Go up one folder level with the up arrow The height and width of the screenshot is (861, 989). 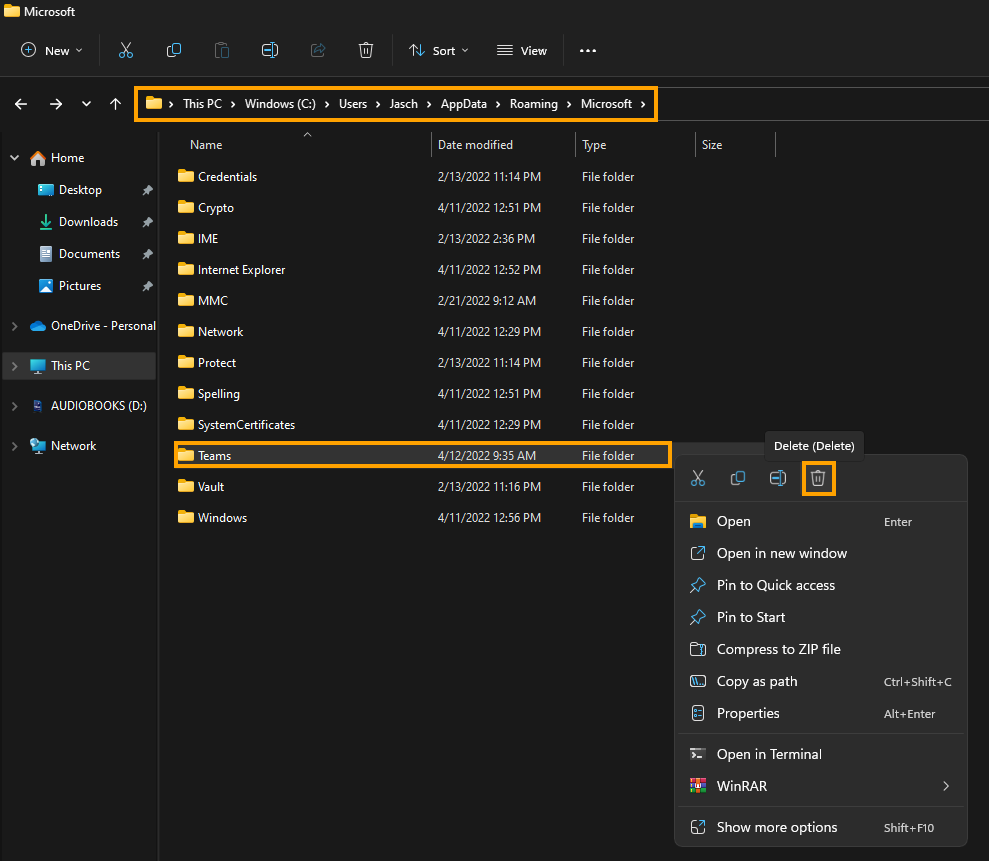[x=115, y=104]
